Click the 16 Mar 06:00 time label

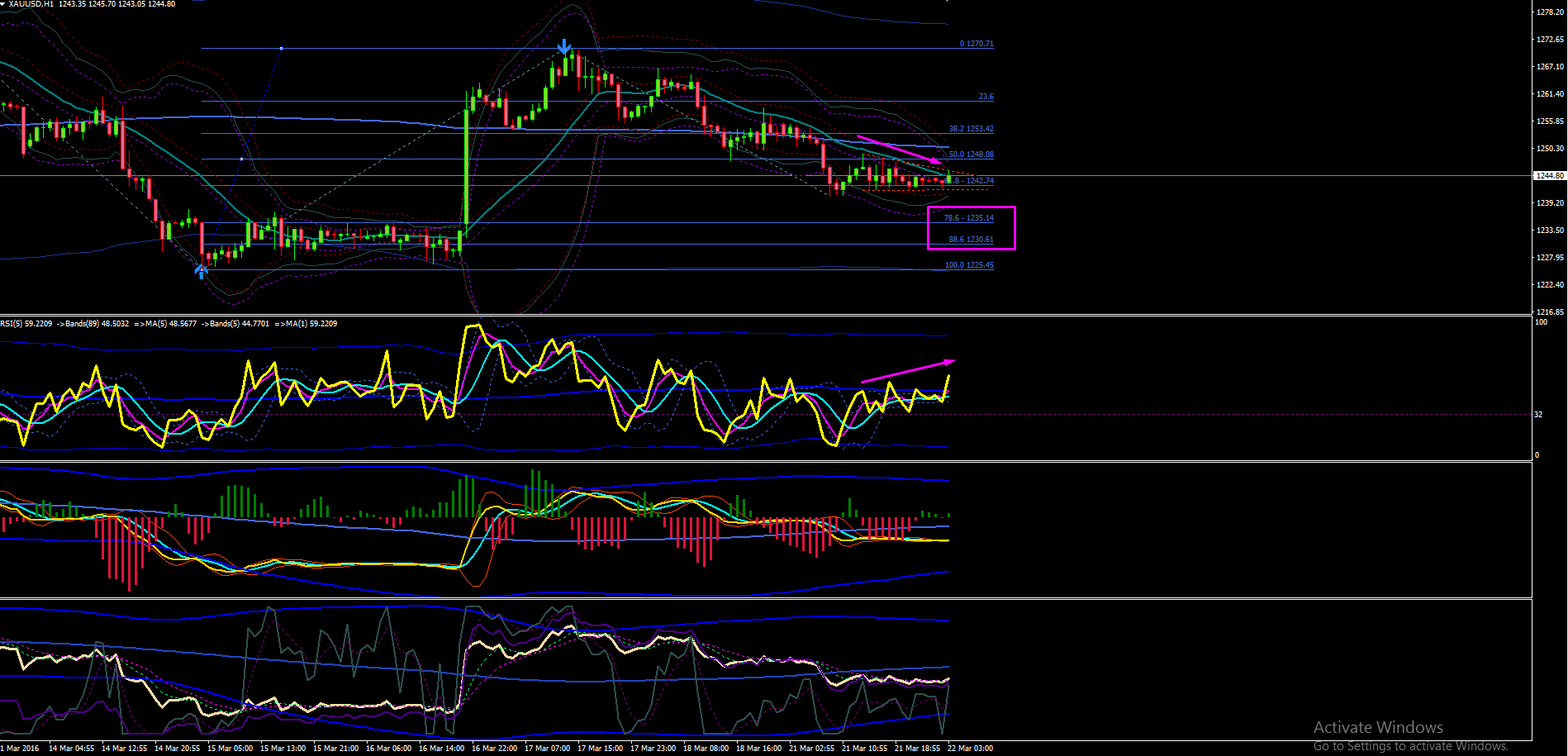(x=389, y=749)
